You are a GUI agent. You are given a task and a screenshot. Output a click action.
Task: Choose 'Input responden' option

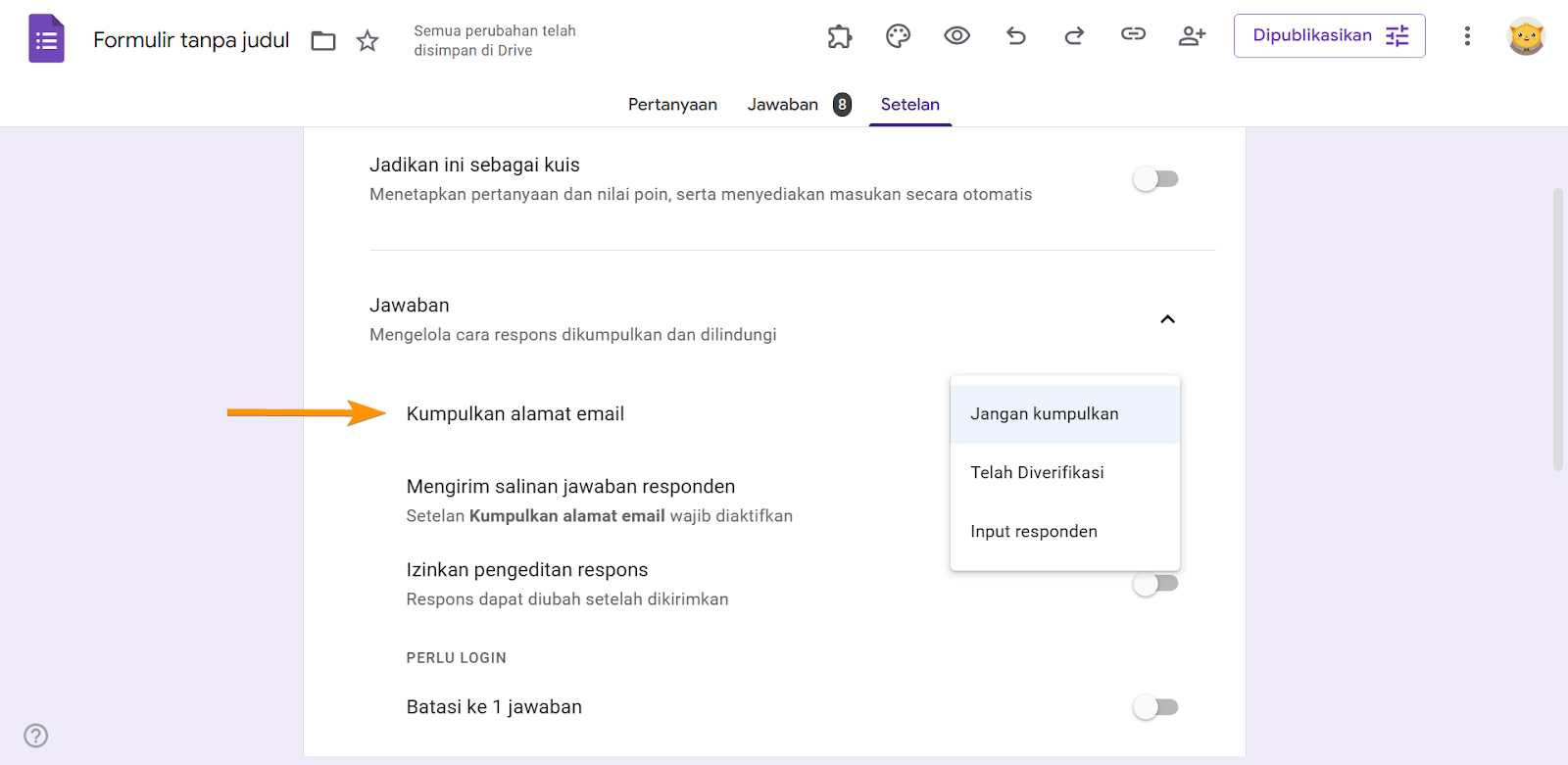pyautogui.click(x=1034, y=531)
